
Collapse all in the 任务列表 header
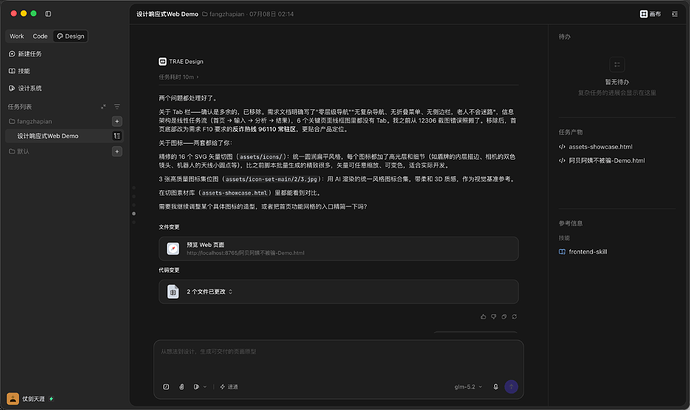click(x=103, y=106)
